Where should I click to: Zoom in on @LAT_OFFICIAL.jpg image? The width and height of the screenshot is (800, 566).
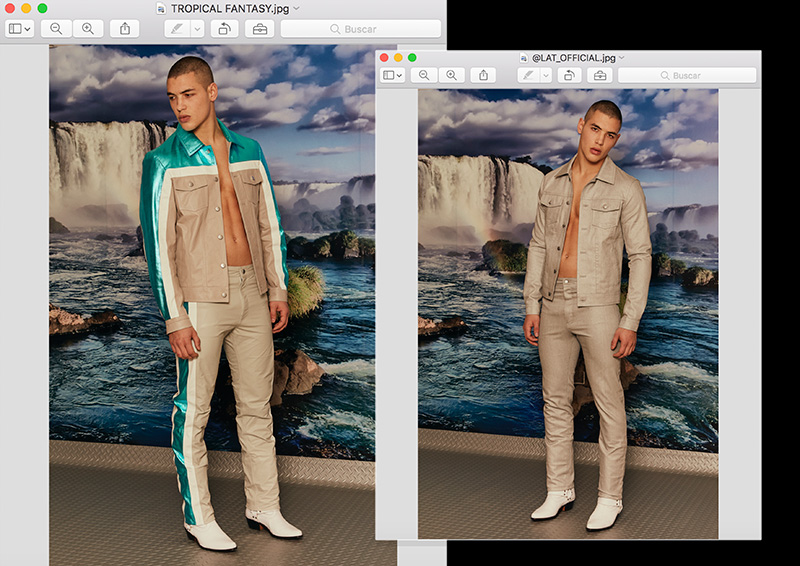click(451, 75)
